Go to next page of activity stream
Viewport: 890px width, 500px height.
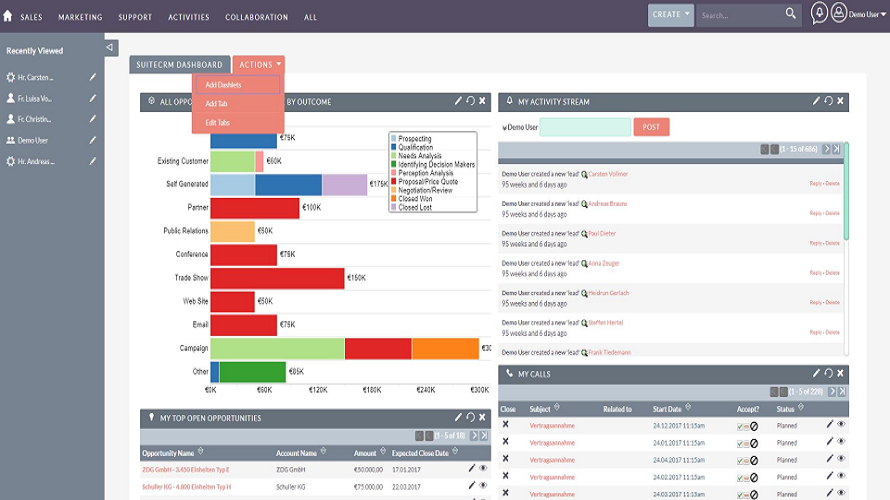pos(828,149)
